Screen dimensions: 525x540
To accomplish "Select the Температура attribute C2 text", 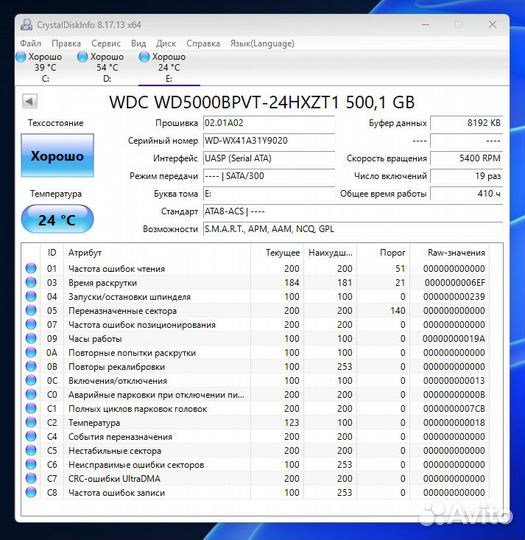I will (94, 423).
